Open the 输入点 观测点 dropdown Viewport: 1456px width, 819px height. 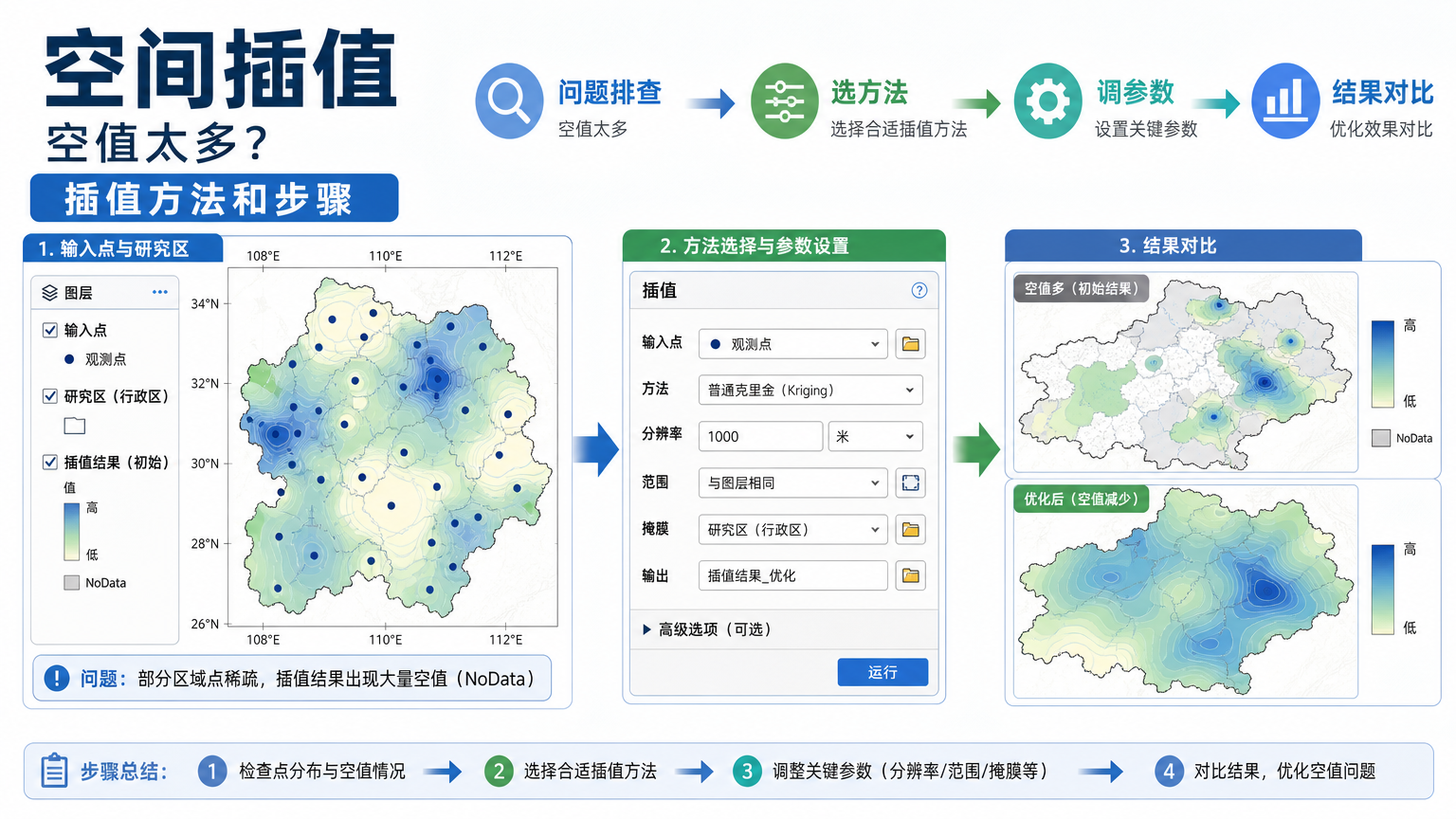coord(792,344)
